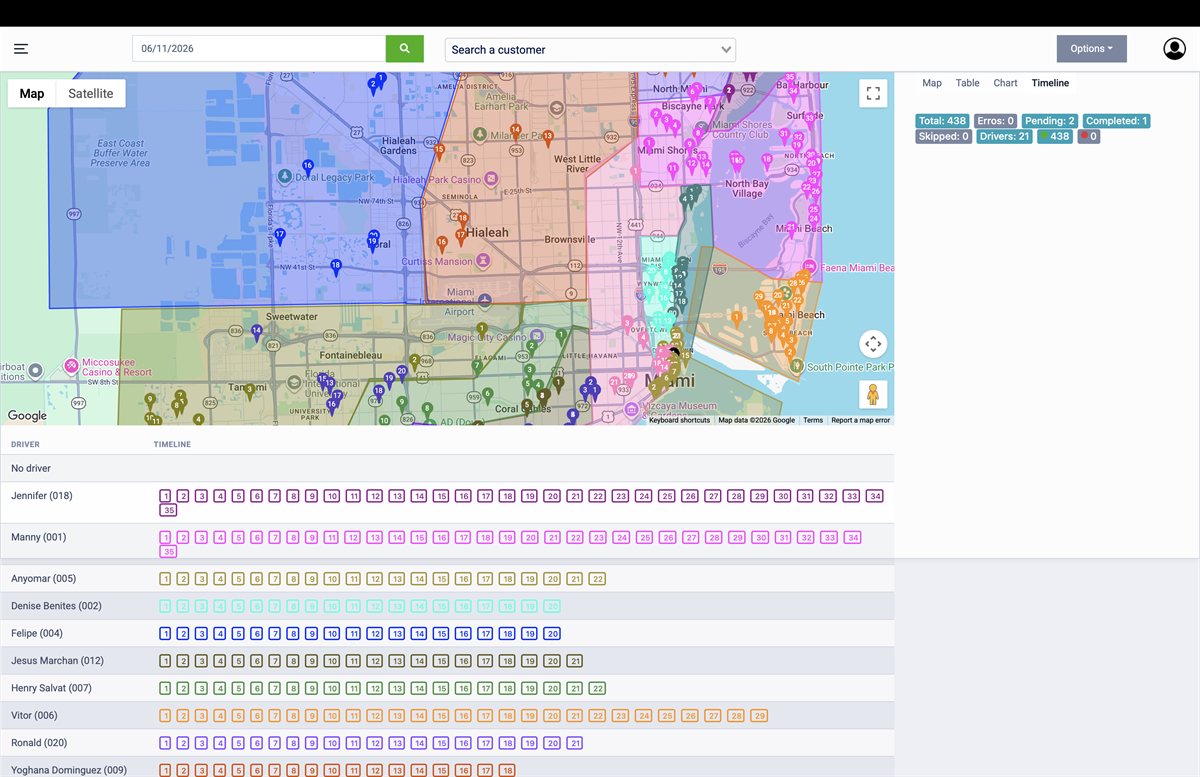1200x777 pixels.
Task: Click the Erros: 0 badge
Action: click(x=996, y=121)
